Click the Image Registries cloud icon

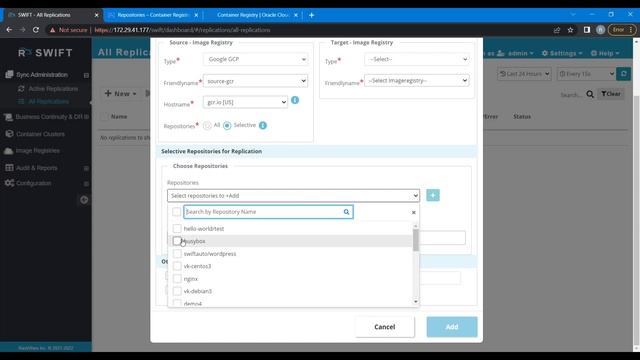(8, 151)
